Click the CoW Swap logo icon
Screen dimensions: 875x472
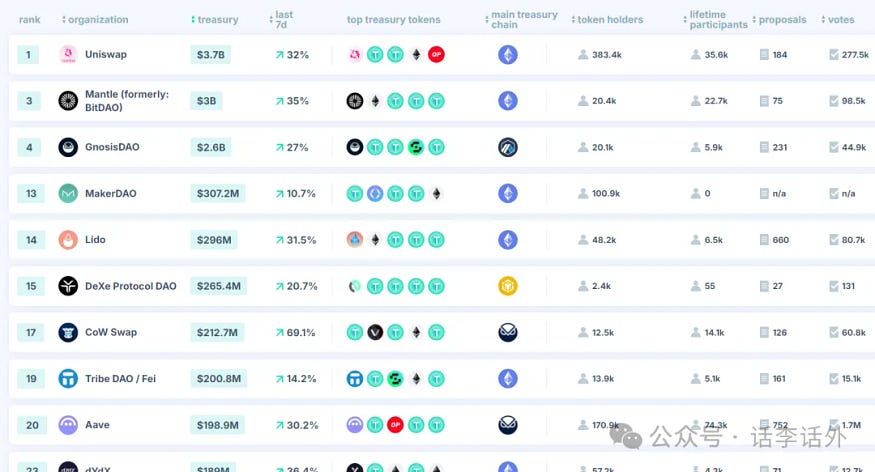(x=68, y=333)
